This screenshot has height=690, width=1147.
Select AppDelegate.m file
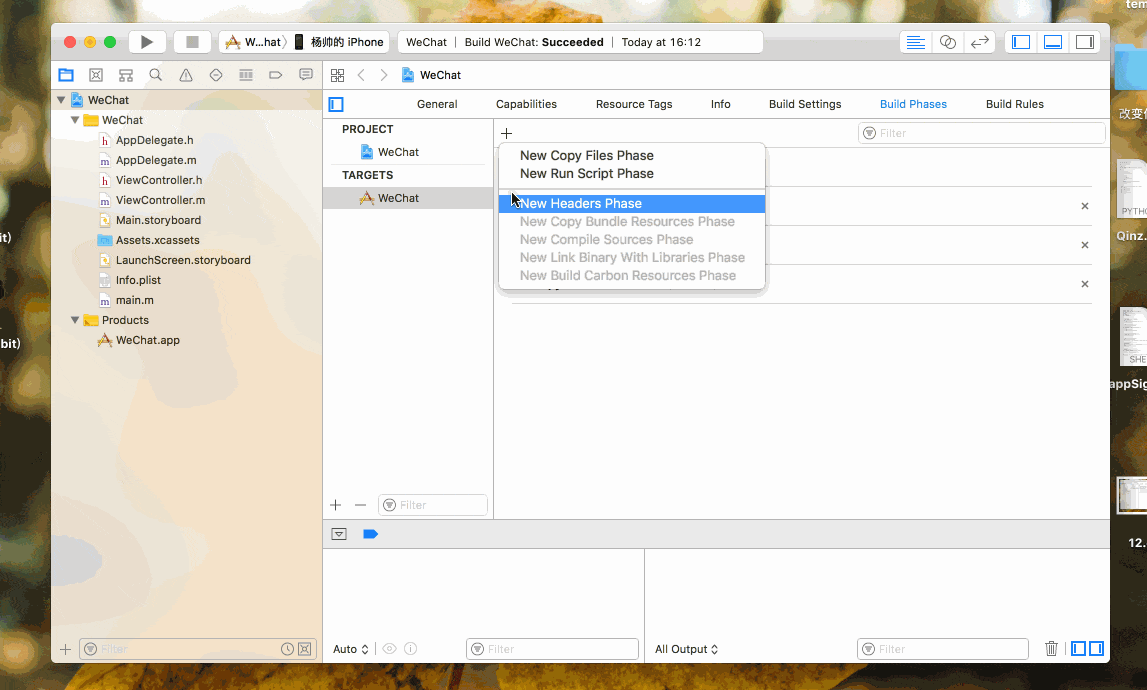point(156,160)
